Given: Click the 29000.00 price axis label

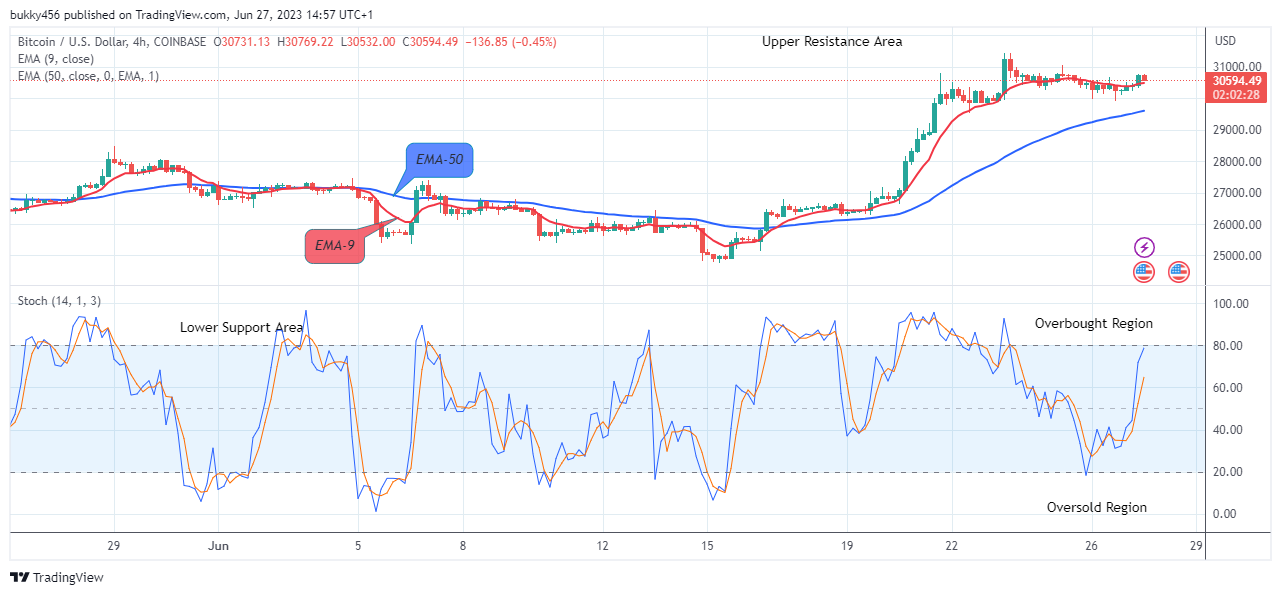Looking at the screenshot, I should (1237, 130).
